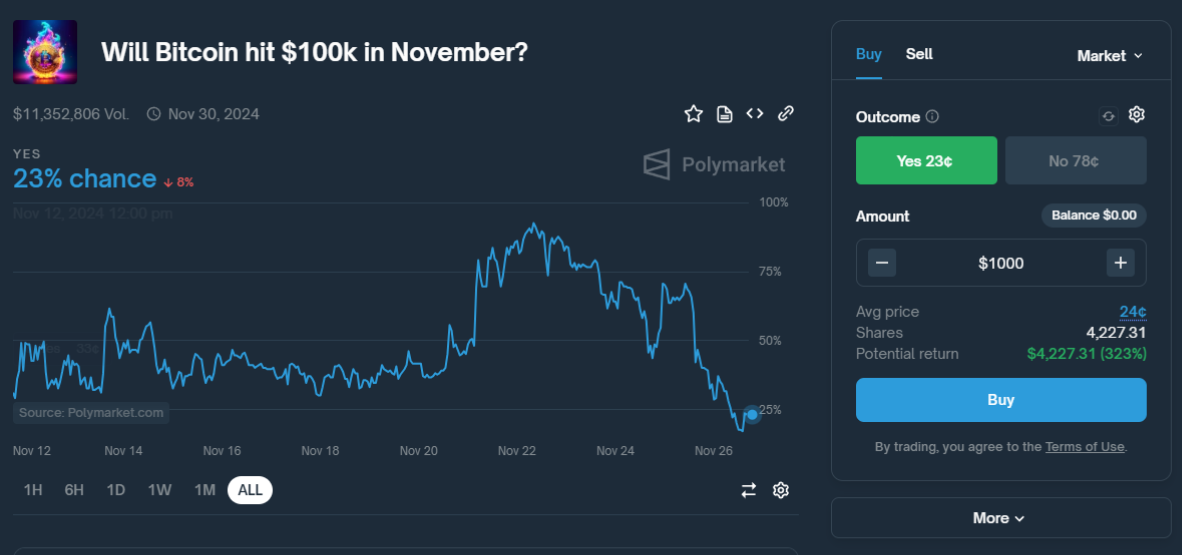Image resolution: width=1182 pixels, height=555 pixels.
Task: Click the refresh icon beside Outcome
Action: click(x=1108, y=116)
